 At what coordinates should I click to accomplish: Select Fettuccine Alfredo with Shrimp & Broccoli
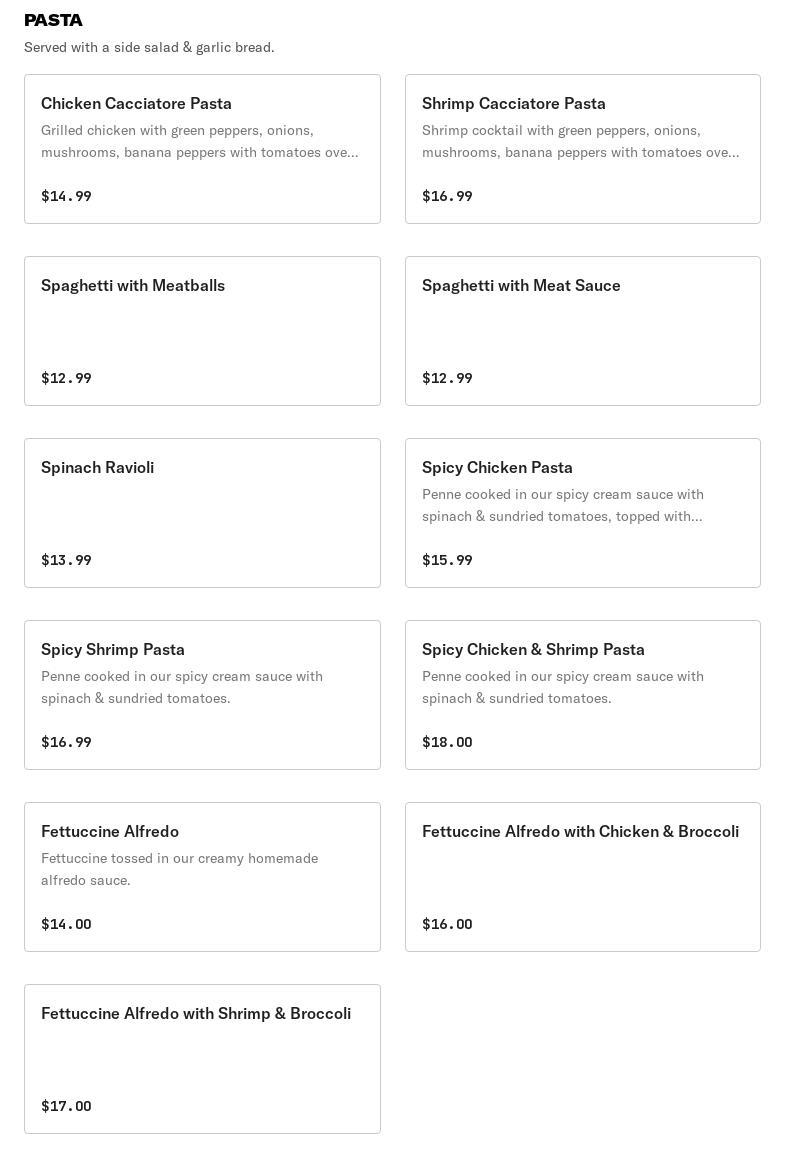(x=196, y=1014)
